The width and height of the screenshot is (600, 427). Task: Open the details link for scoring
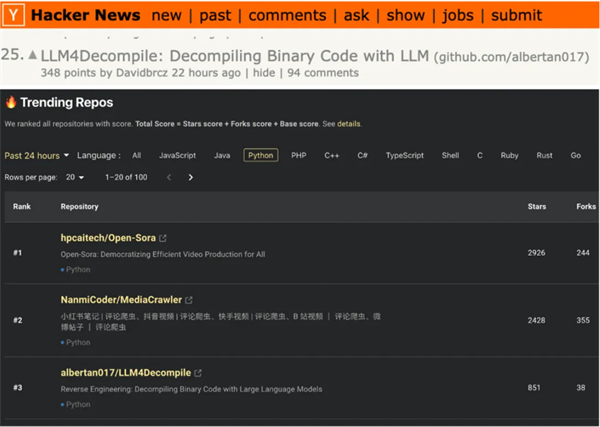coord(349,124)
